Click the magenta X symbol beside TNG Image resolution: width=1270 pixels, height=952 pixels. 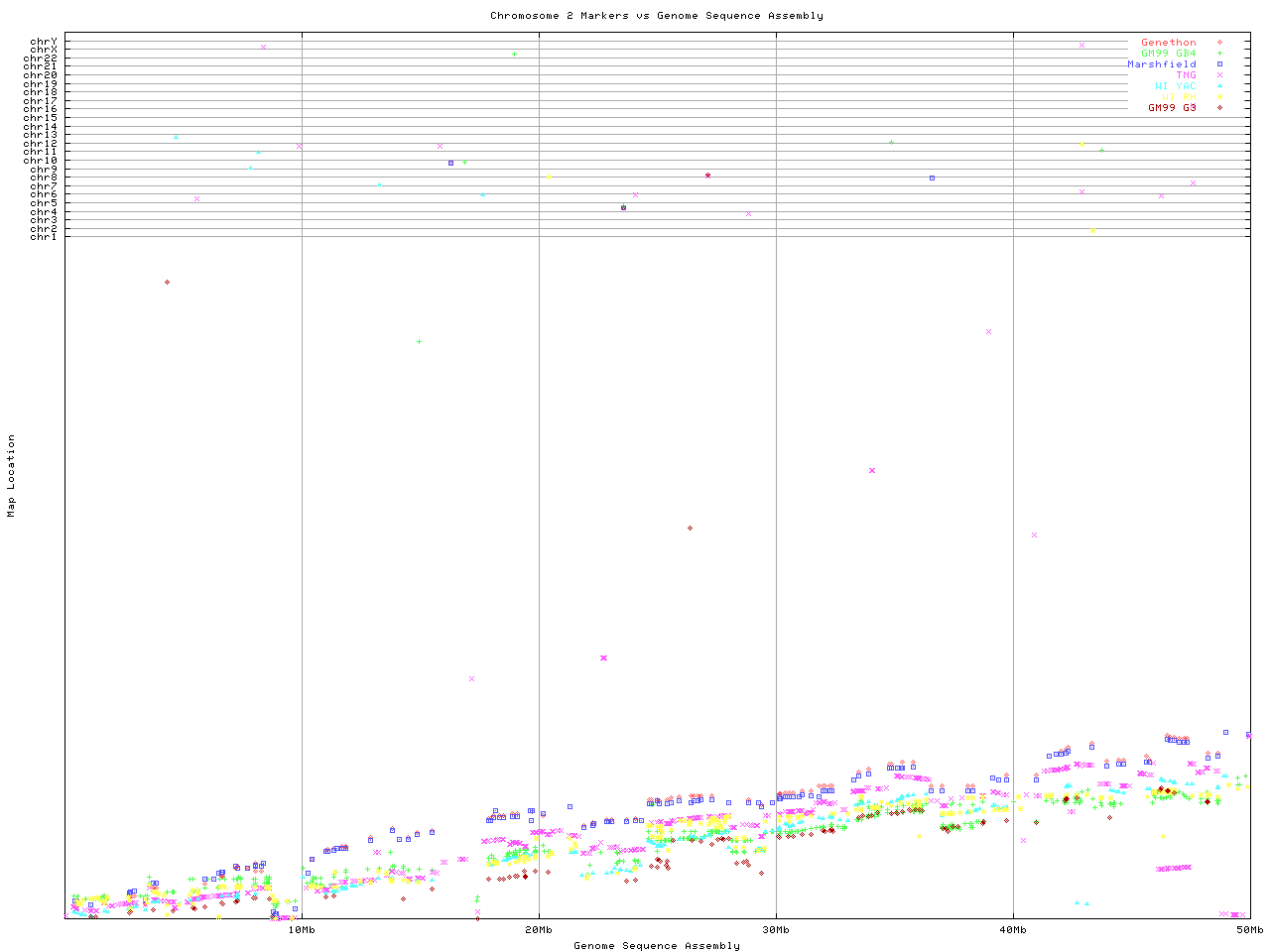pos(1219,75)
